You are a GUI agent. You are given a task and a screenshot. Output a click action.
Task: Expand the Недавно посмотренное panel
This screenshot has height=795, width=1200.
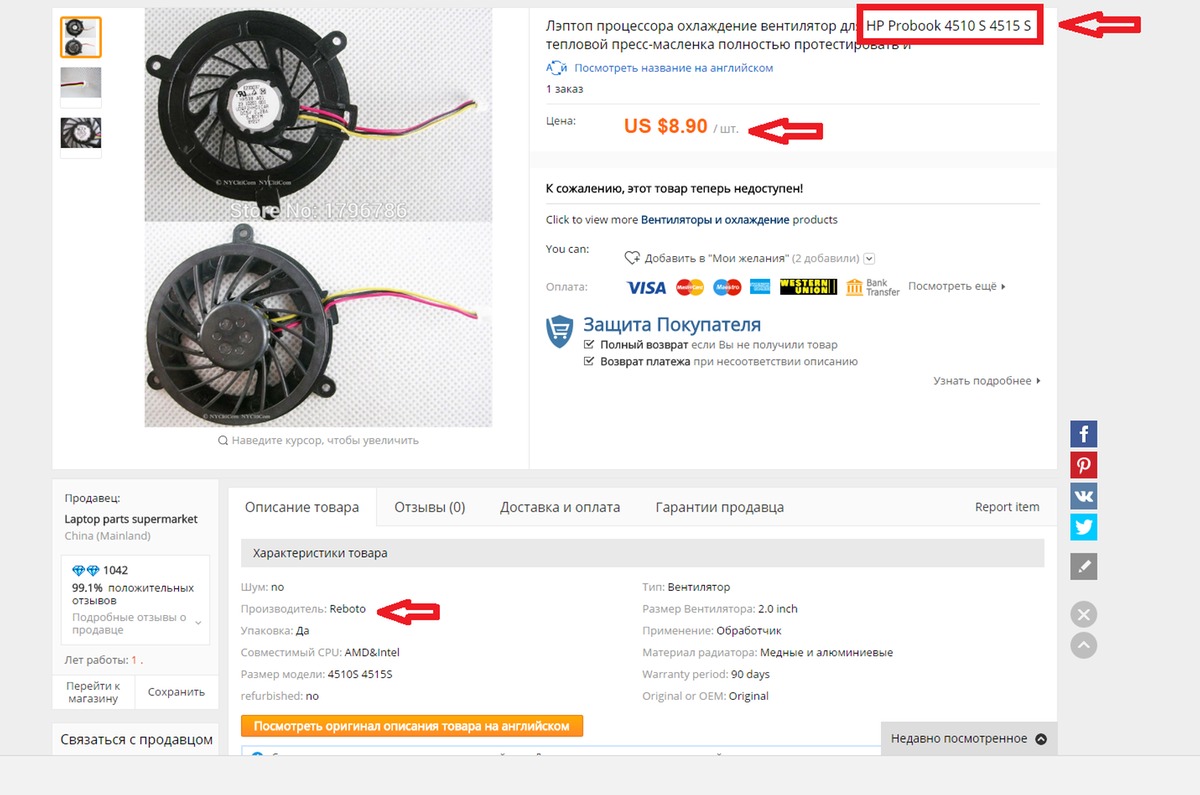969,739
